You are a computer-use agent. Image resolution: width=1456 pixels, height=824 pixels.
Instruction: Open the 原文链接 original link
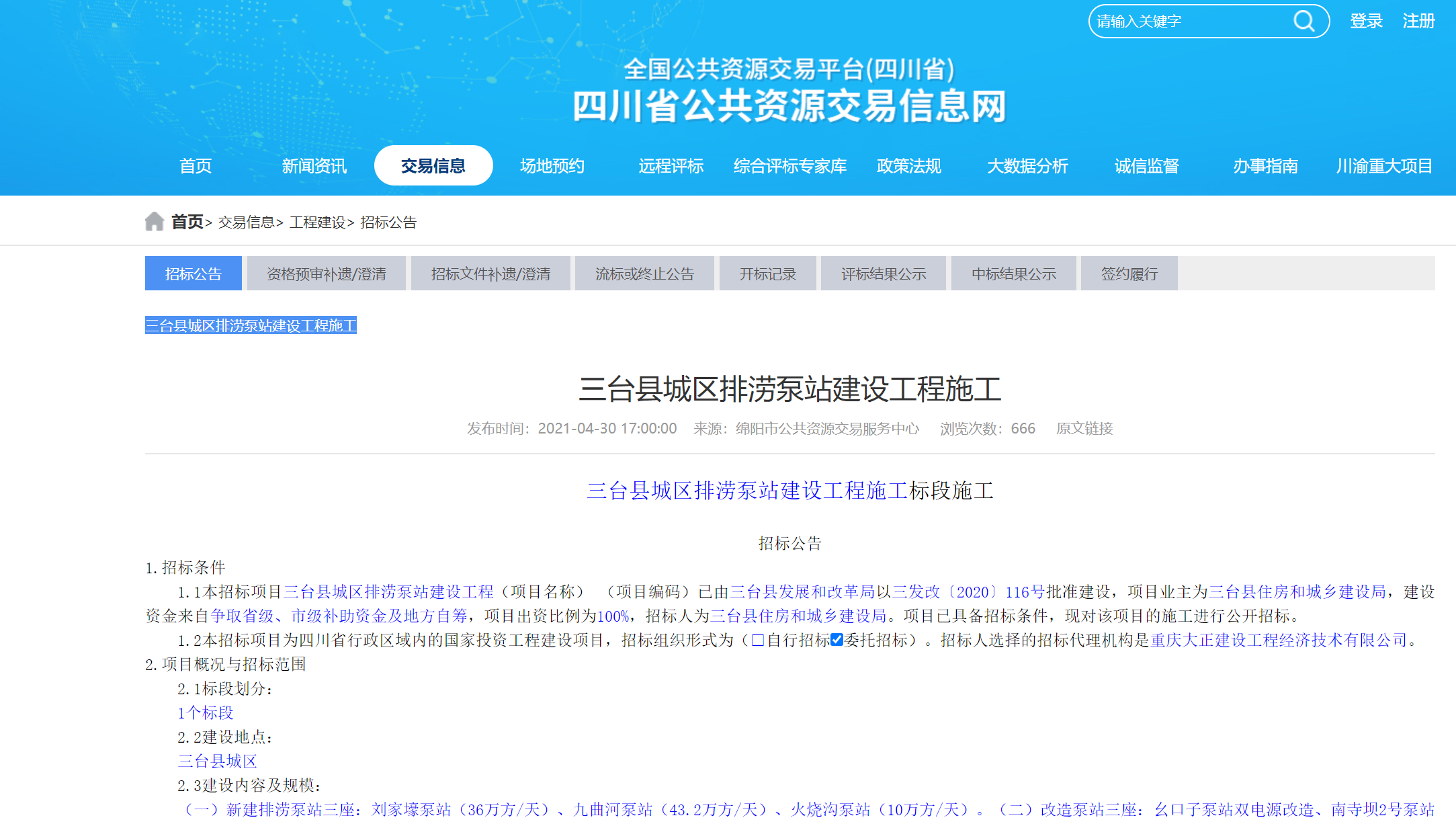tap(1084, 428)
